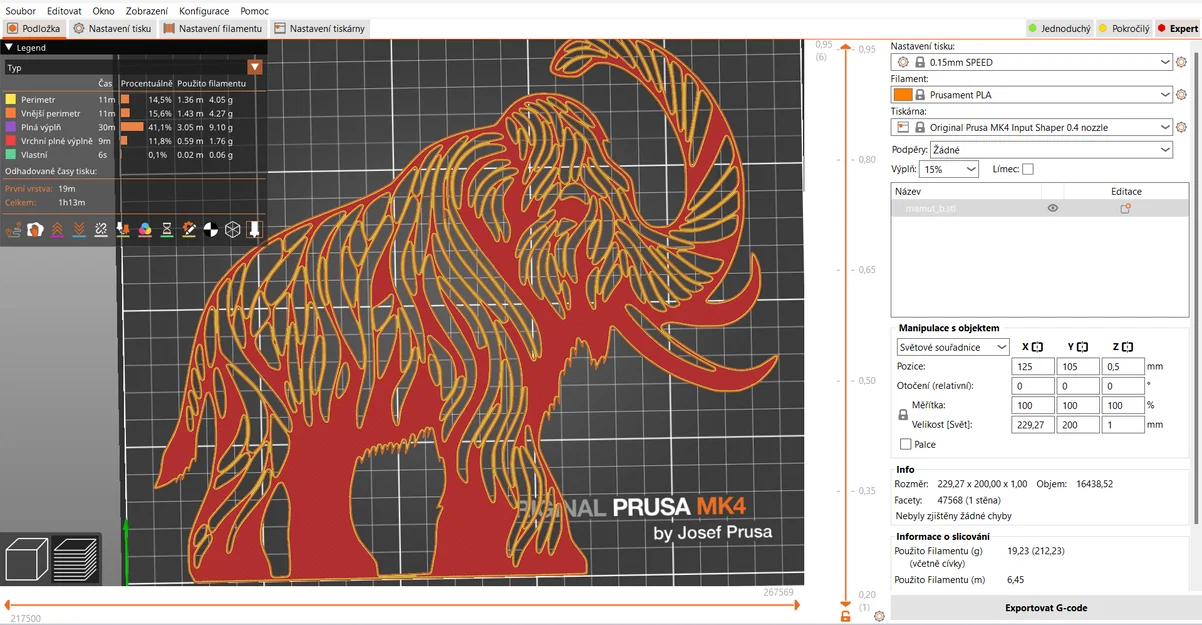
Task: Check the Palce inches checkbox
Action: (905, 444)
